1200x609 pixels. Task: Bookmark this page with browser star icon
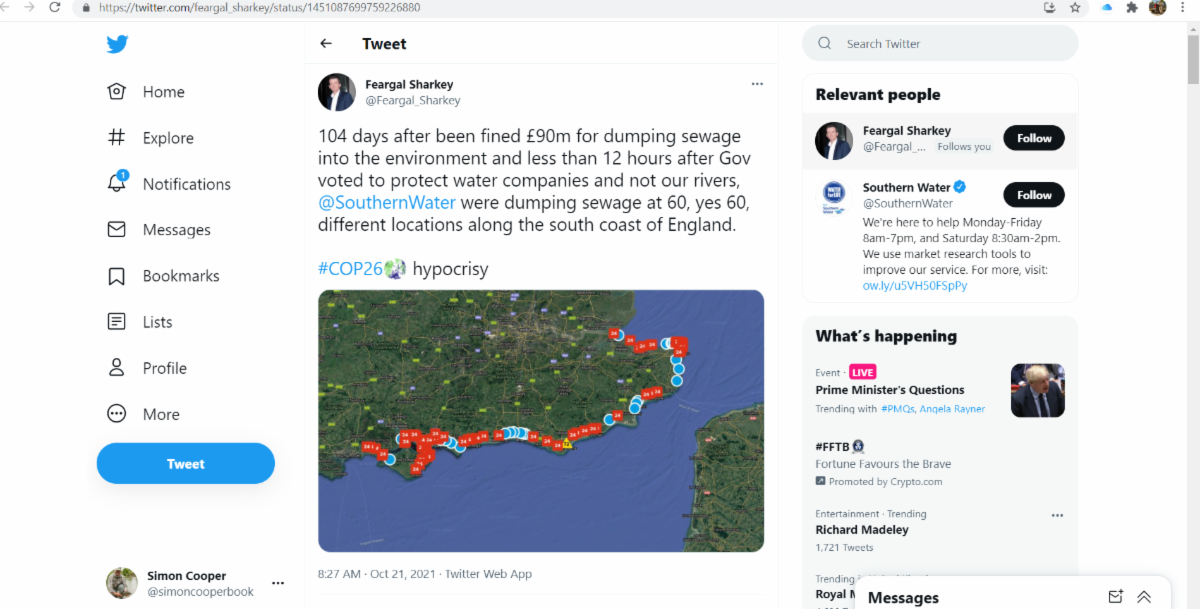pos(1075,7)
